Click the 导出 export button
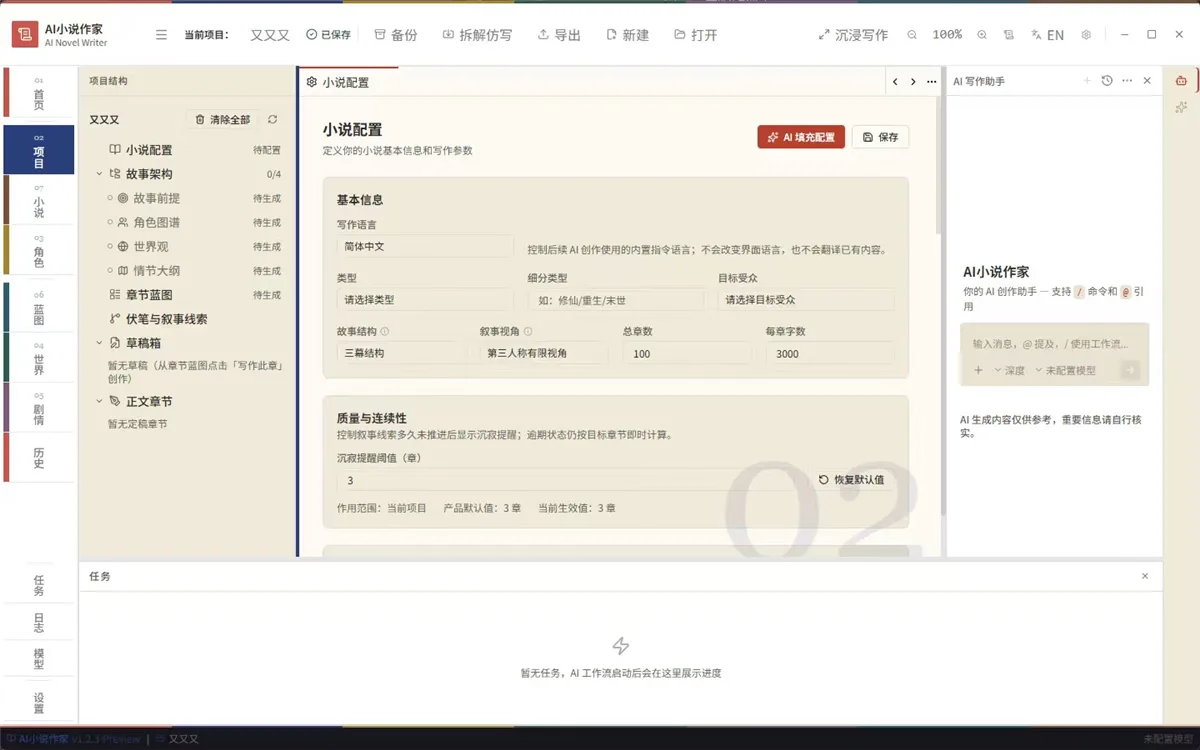 559,35
